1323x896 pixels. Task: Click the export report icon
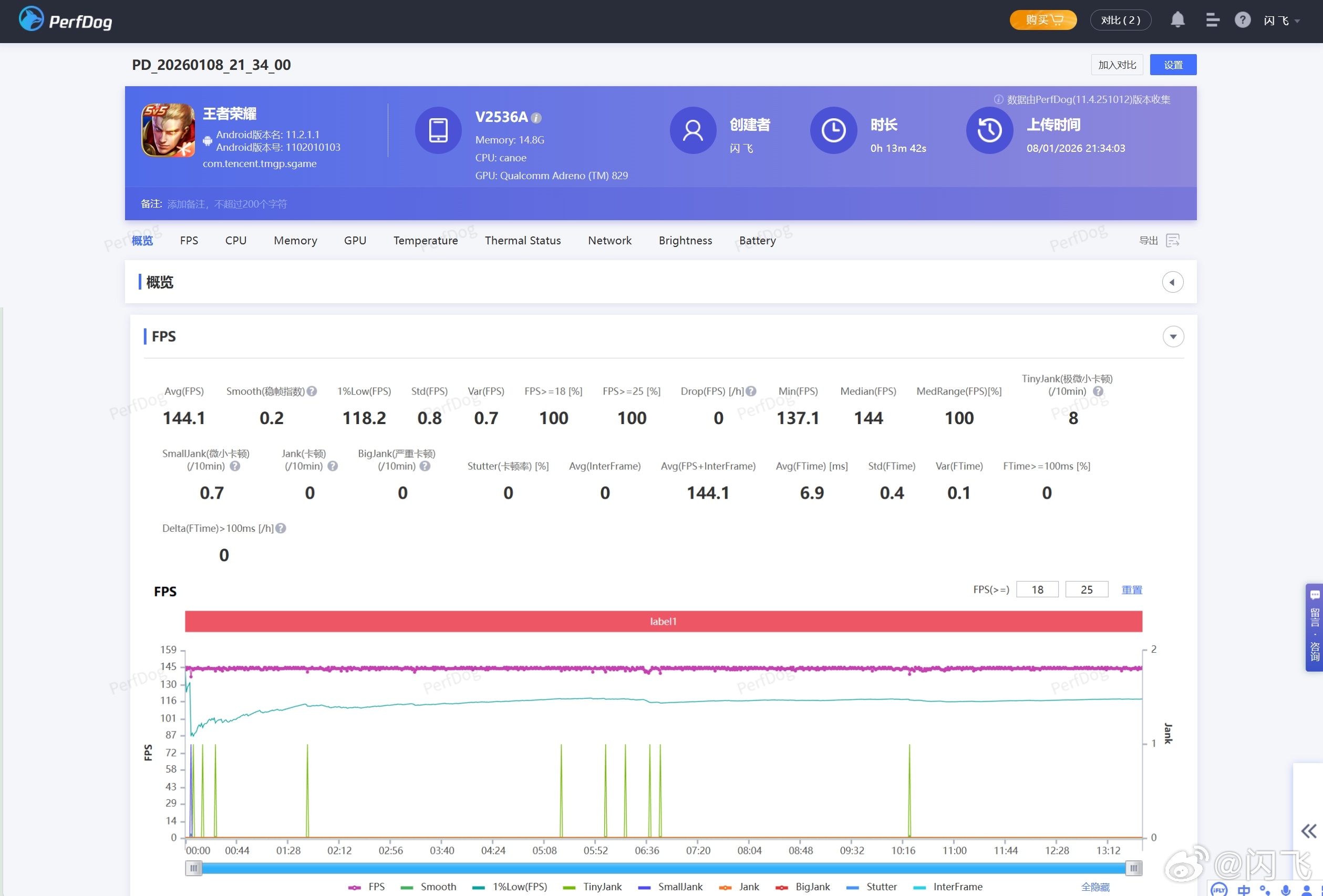1172,240
